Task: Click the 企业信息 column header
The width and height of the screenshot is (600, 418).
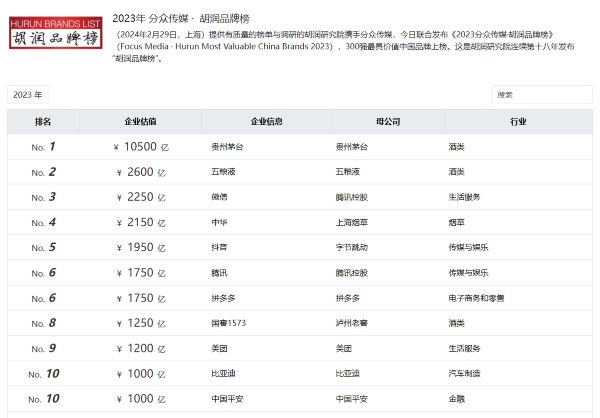Action: (x=267, y=122)
